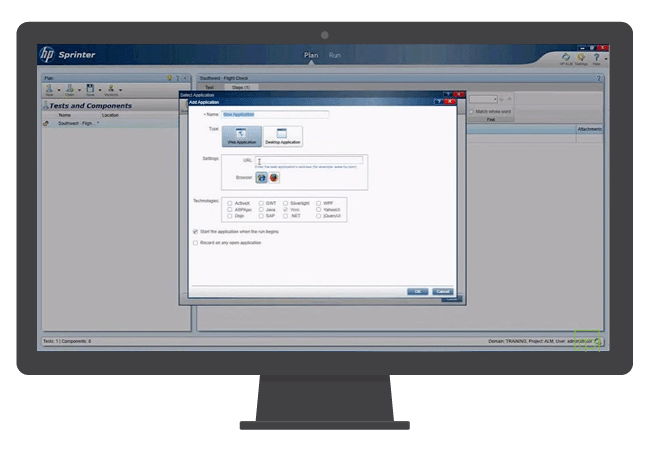The image size is (650, 450).
Task: Toggle Match whole word checkbox
Action: (x=471, y=111)
